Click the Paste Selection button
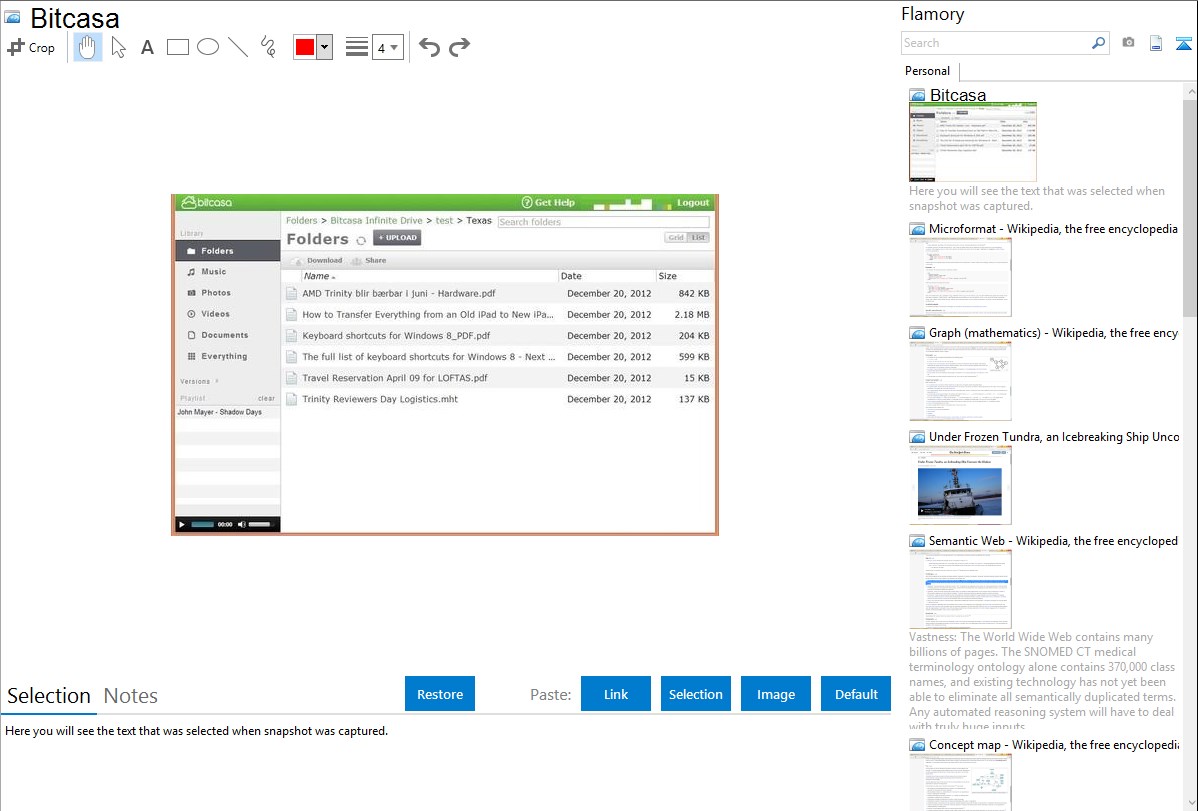This screenshot has width=1198, height=811. (x=695, y=694)
